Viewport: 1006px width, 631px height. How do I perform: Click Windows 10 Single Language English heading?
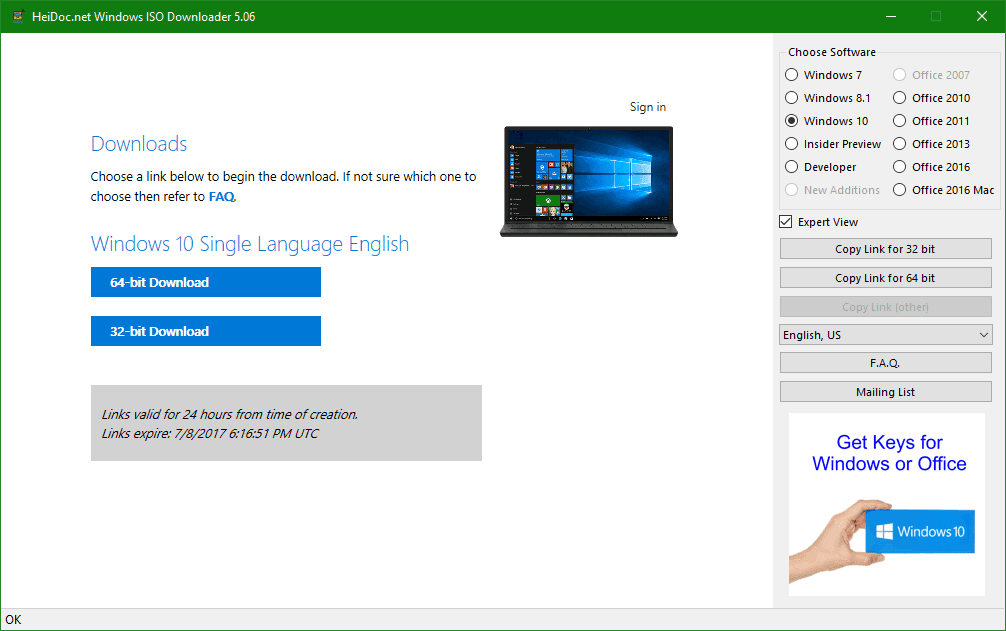pyautogui.click(x=250, y=244)
